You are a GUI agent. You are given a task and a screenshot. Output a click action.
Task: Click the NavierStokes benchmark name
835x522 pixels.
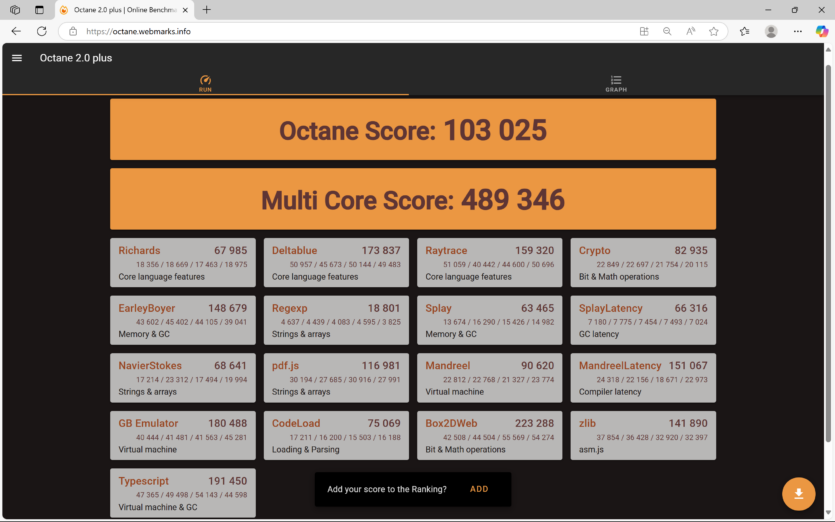[x=150, y=366]
